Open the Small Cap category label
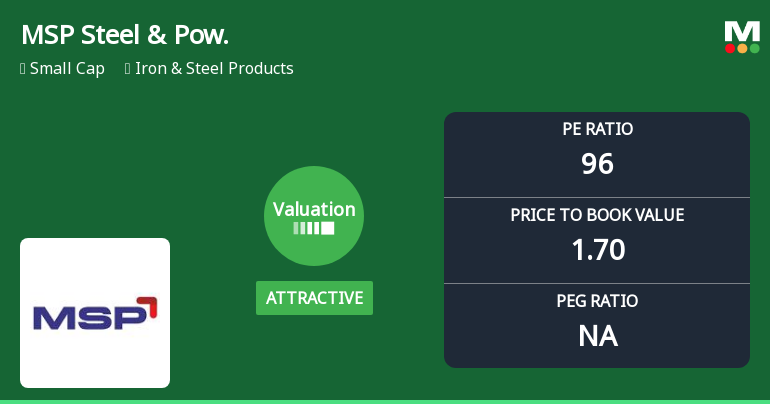This screenshot has height=404, width=770. pos(67,69)
